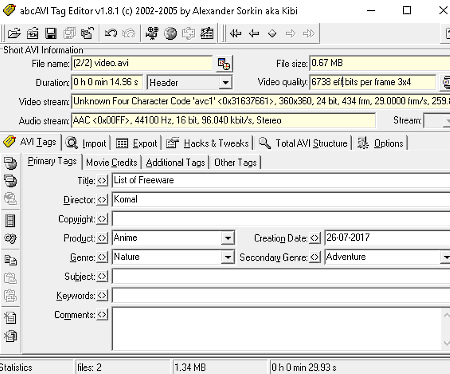Click the <> button beside Copyright
This screenshot has width=450, height=374.
[x=102, y=219]
